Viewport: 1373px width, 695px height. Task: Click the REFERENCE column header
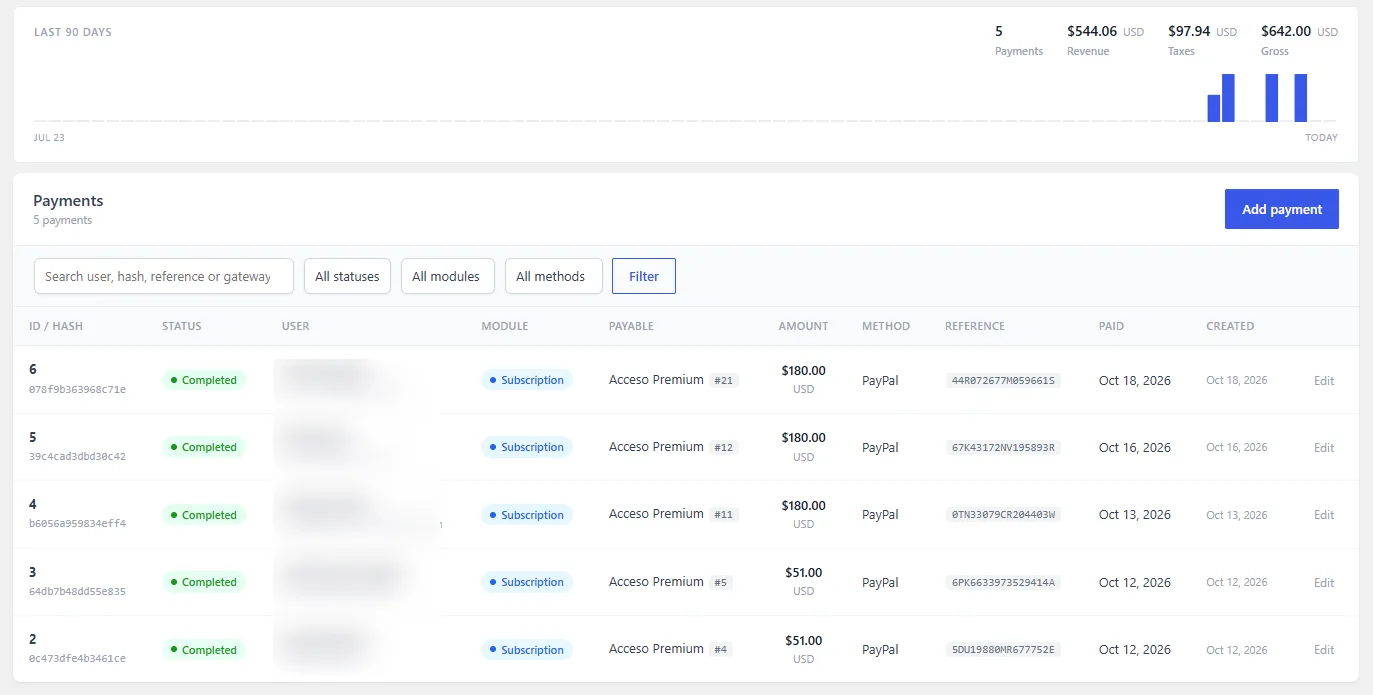(975, 326)
